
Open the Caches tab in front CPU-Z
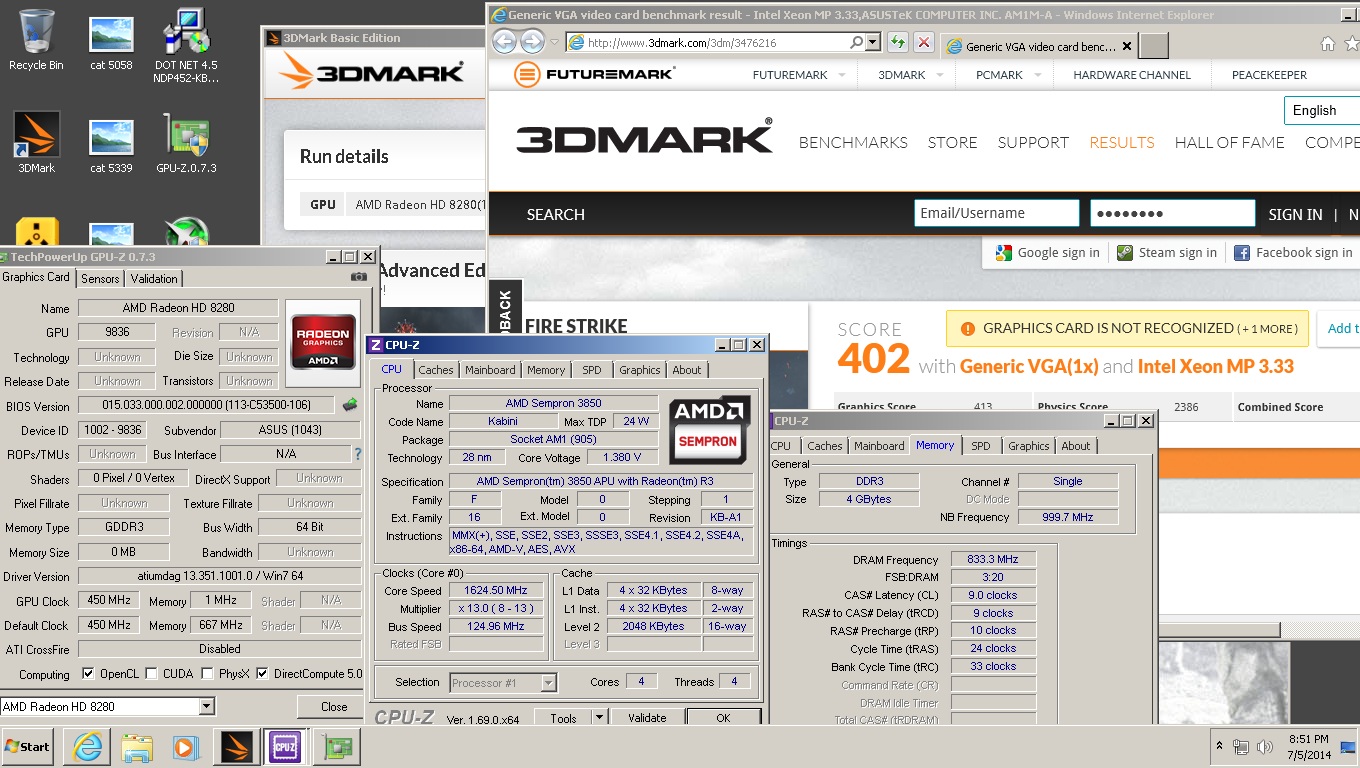pyautogui.click(x=436, y=370)
